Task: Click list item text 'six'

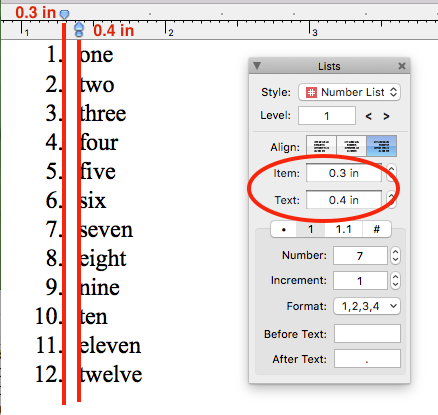Action: (x=93, y=201)
